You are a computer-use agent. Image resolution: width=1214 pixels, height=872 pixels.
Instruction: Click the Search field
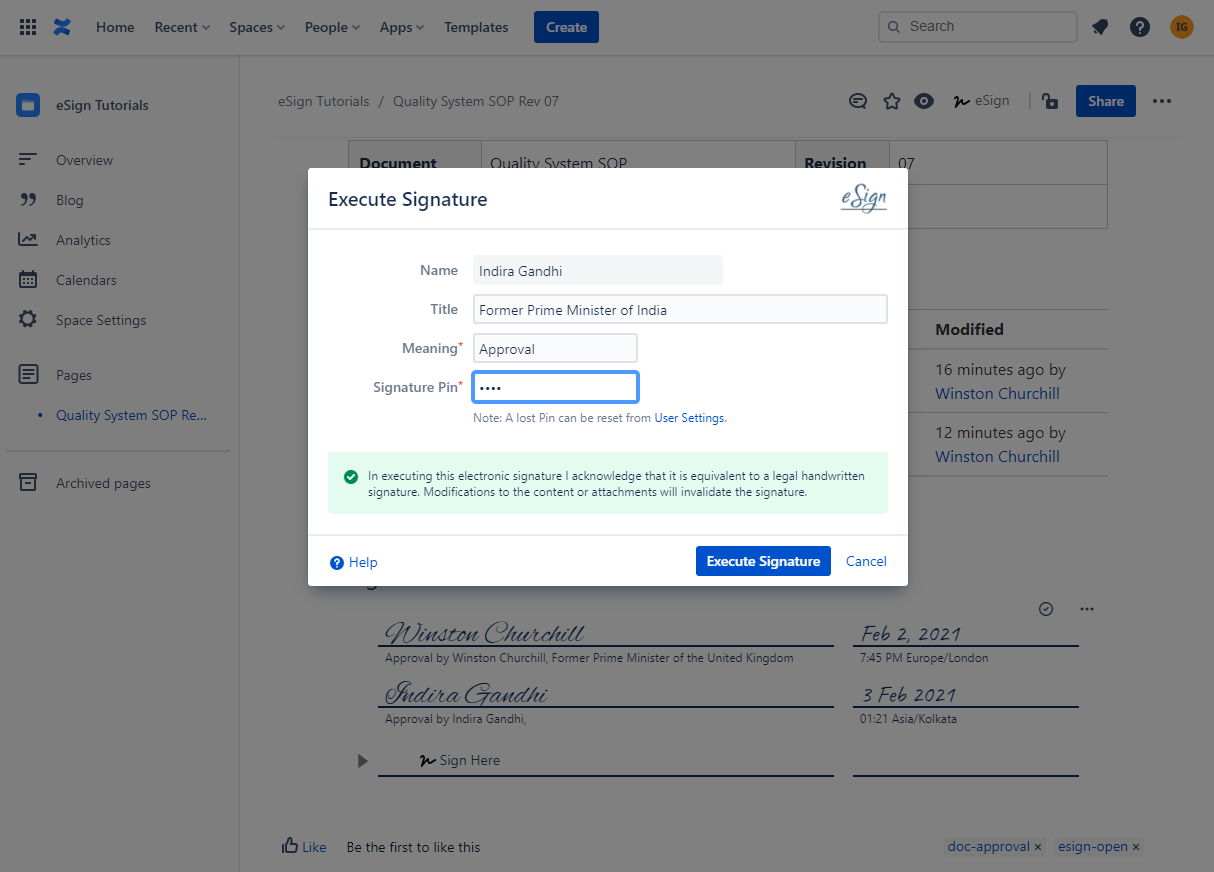point(977,27)
